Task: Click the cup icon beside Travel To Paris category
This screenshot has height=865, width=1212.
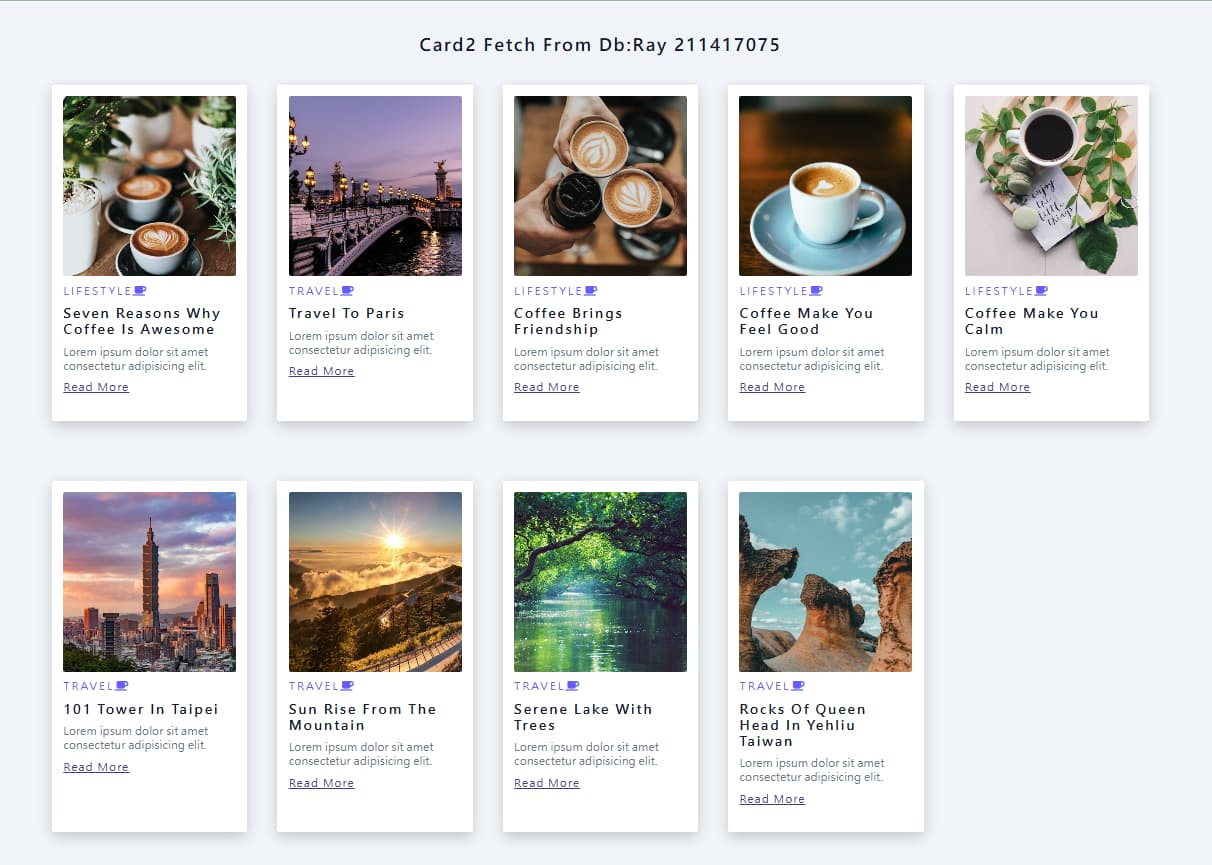Action: (347, 291)
